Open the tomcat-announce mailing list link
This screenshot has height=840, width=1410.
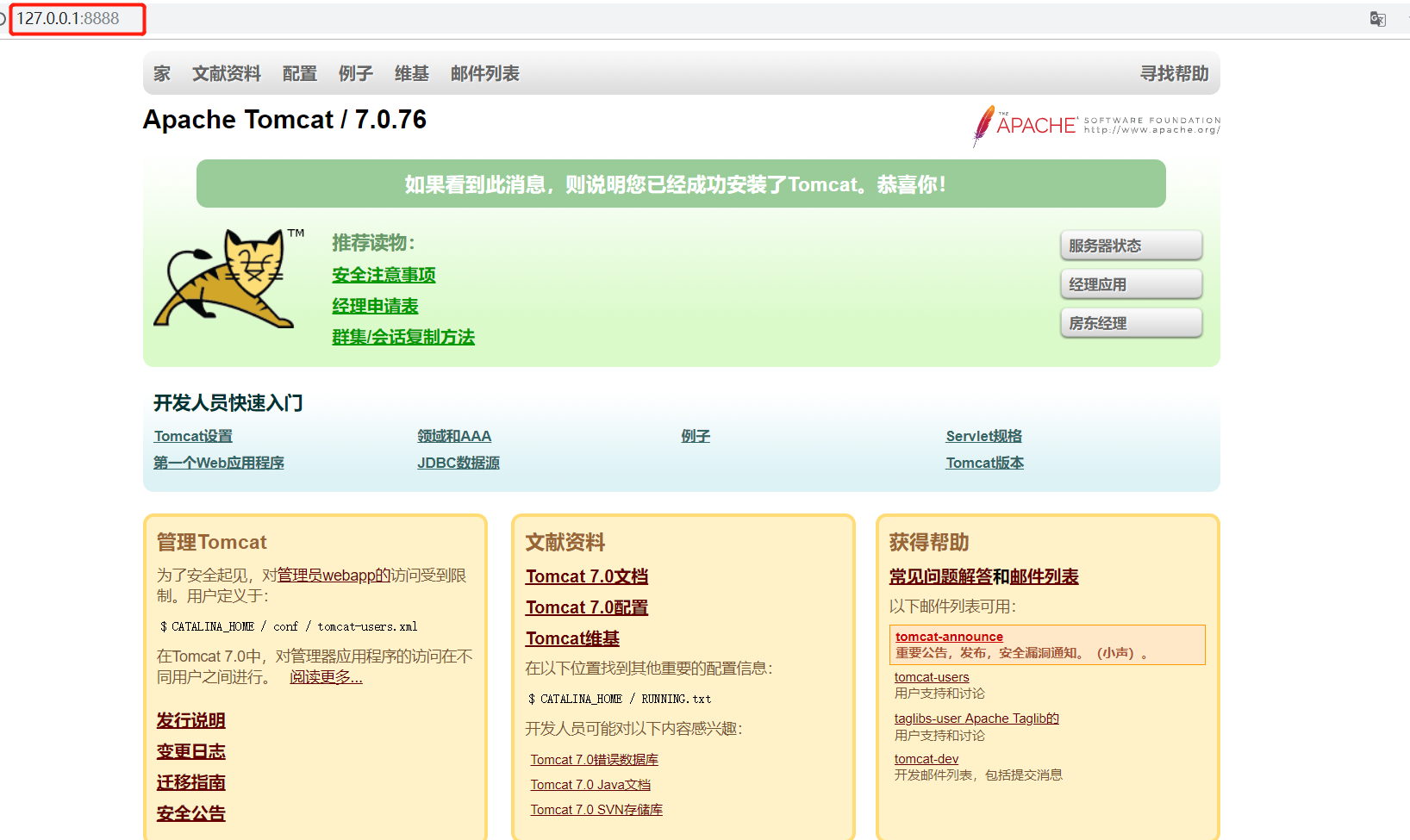(949, 637)
